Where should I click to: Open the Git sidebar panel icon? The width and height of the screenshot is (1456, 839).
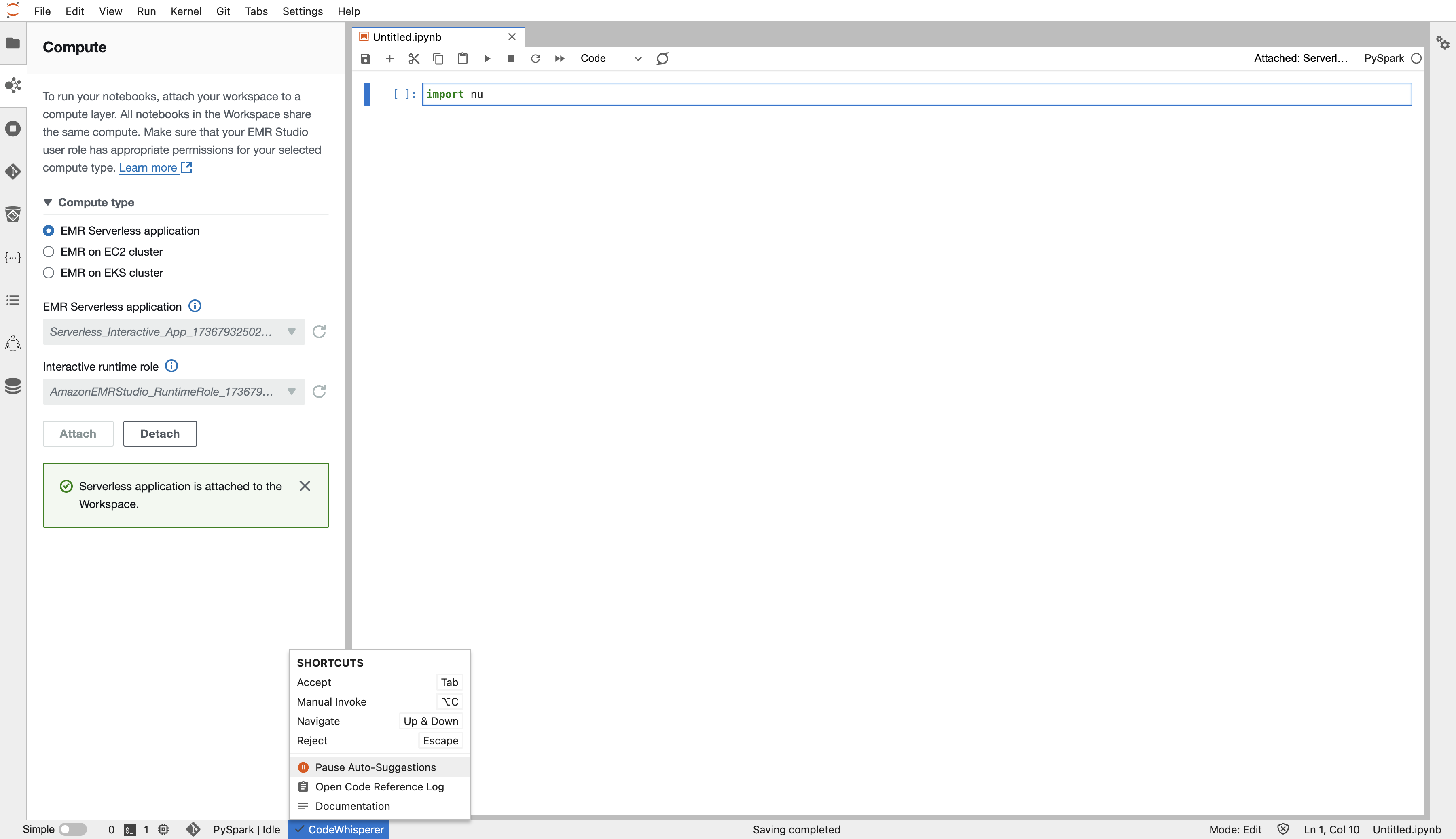13,171
